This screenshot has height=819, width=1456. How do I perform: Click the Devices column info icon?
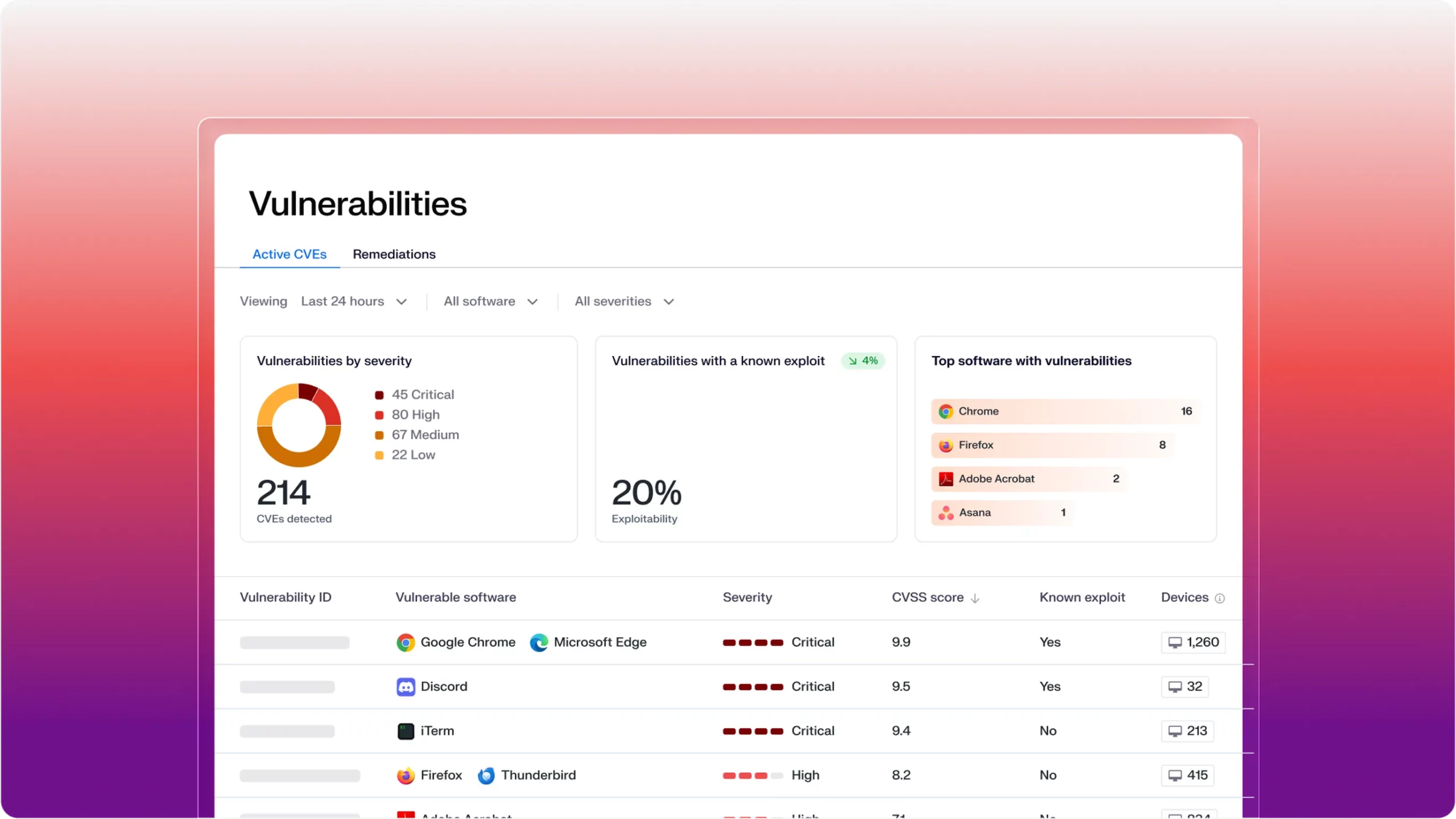pos(1219,598)
